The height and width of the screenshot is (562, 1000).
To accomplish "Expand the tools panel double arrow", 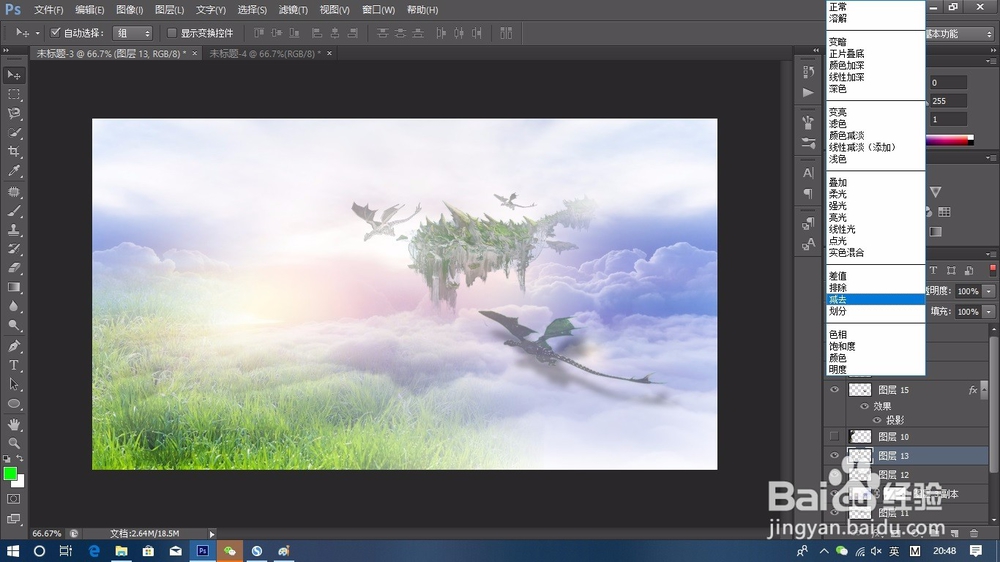I will 6,50.
